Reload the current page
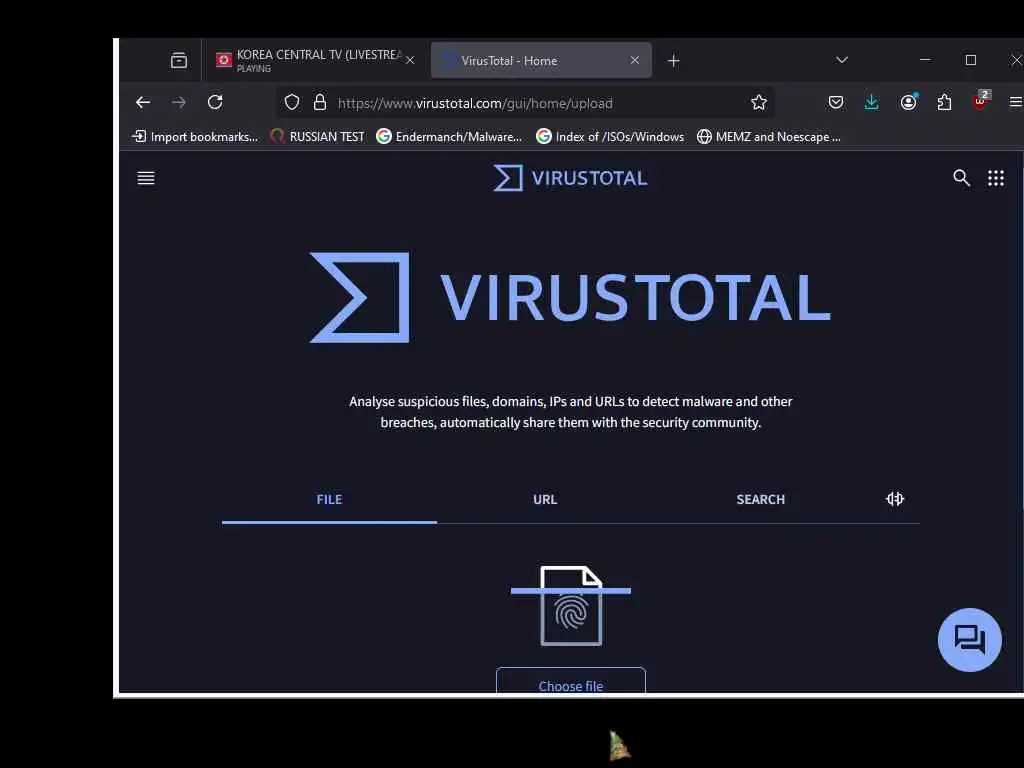This screenshot has width=1024, height=768. coord(215,103)
